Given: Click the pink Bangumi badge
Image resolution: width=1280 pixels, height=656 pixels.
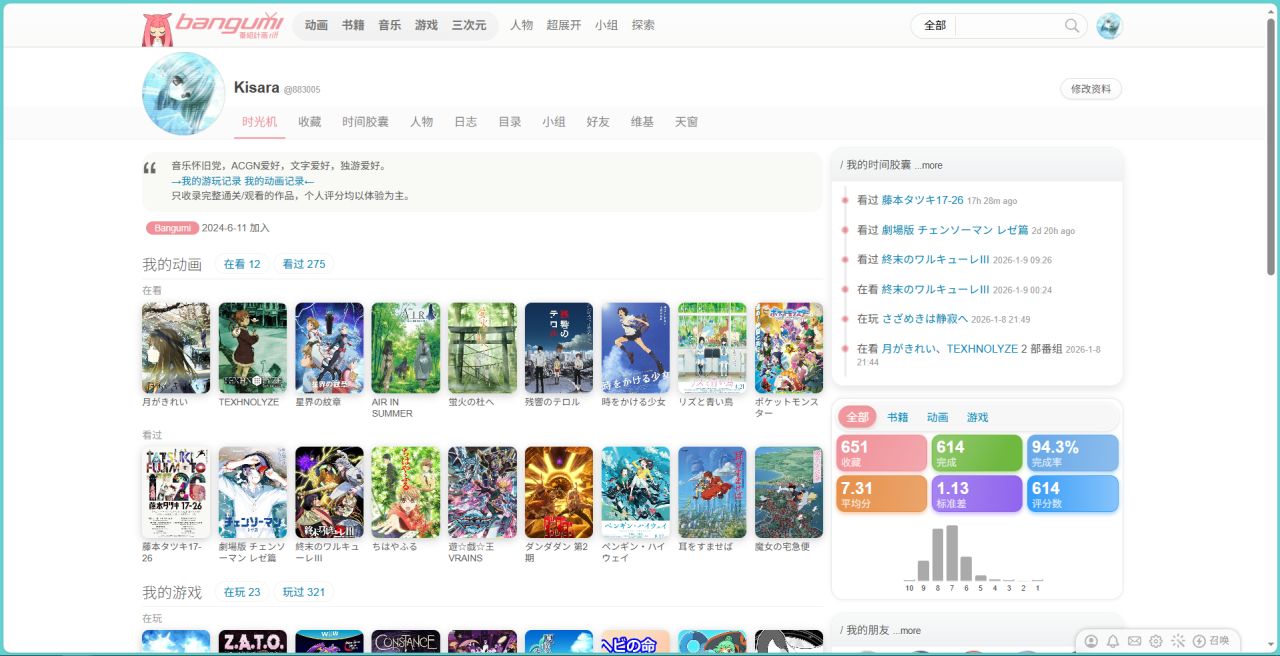Looking at the screenshot, I should pyautogui.click(x=172, y=228).
